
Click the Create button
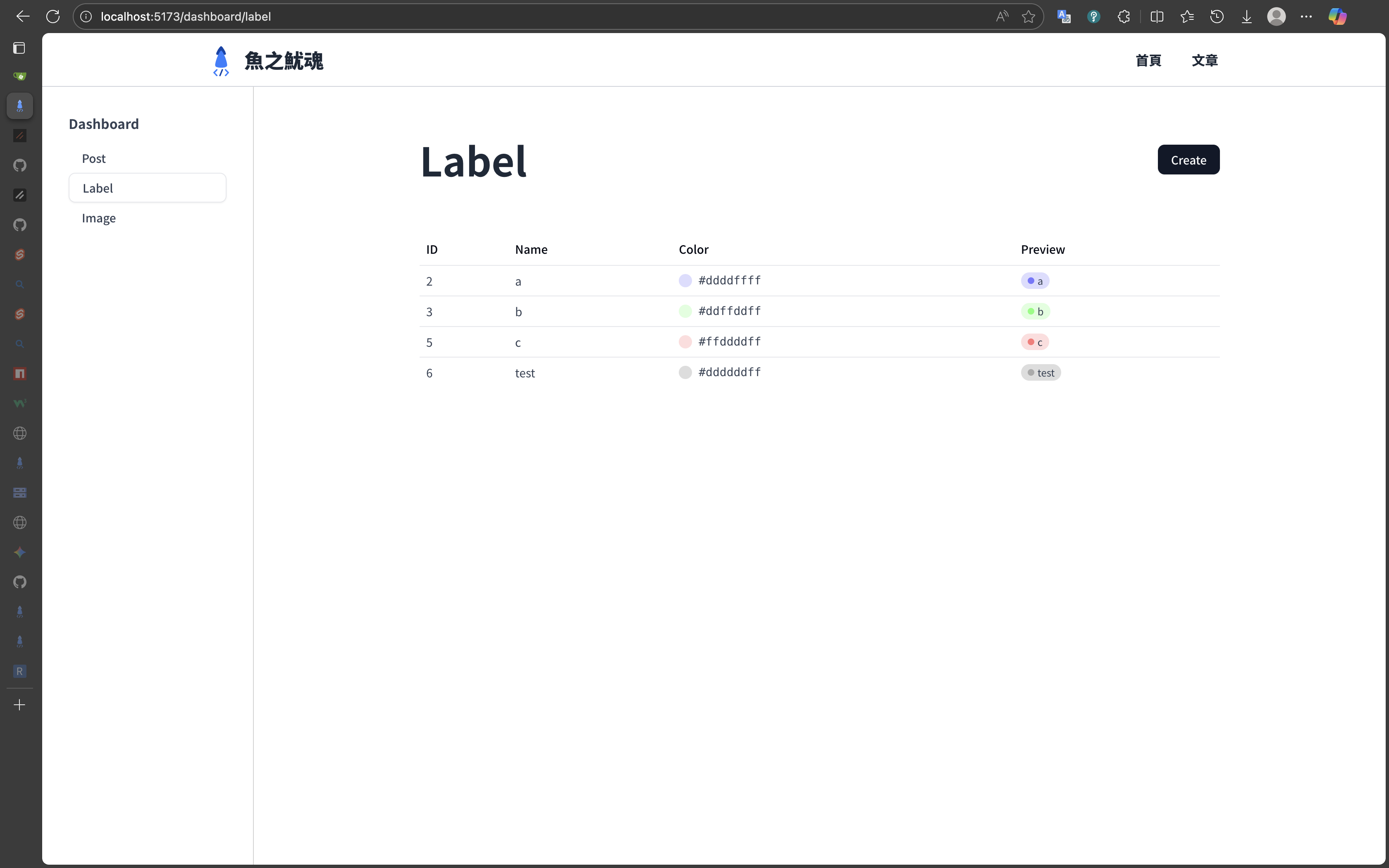1188,160
